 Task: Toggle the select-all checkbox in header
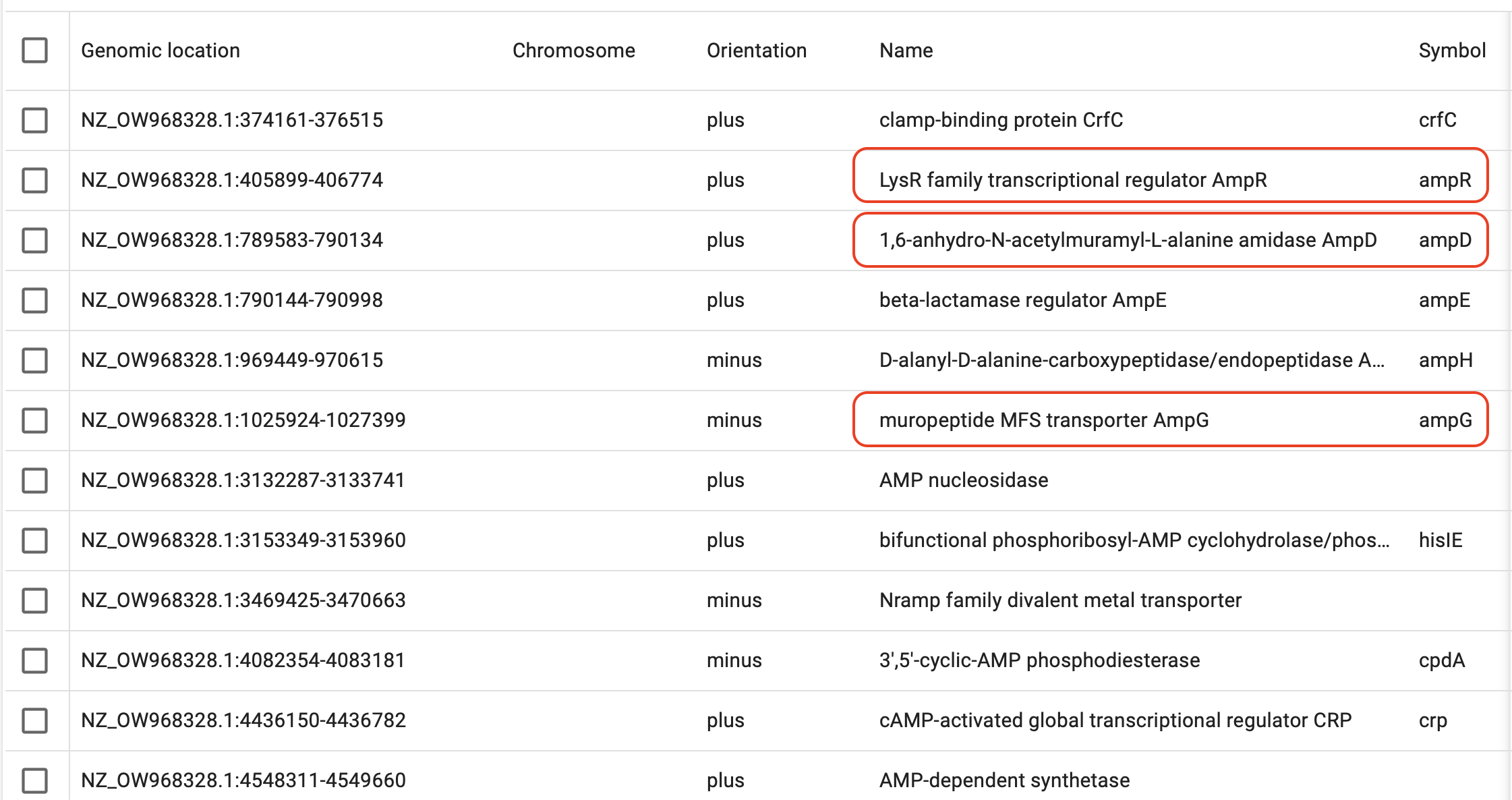click(34, 51)
